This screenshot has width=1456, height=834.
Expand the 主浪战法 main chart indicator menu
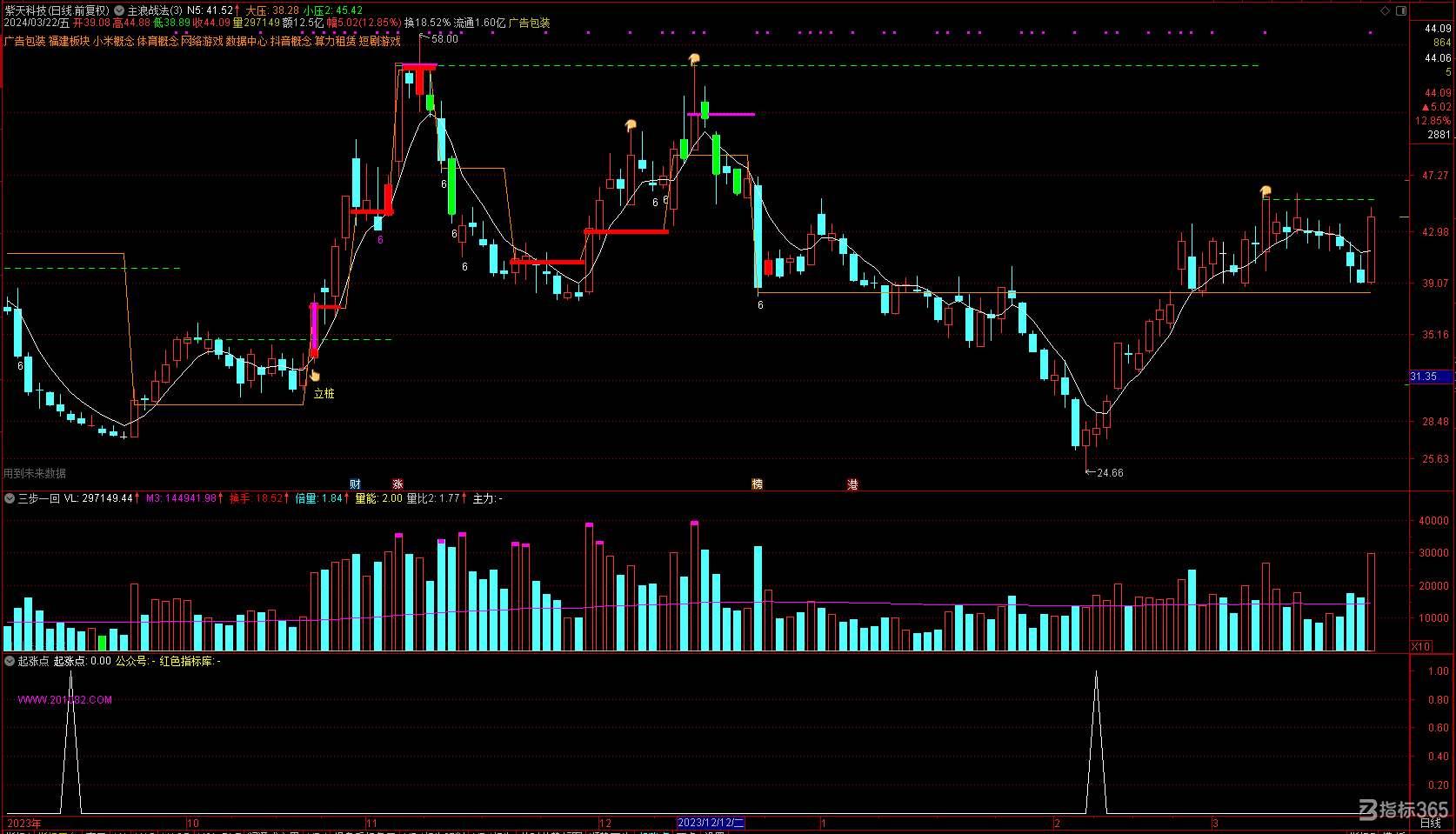(x=119, y=10)
